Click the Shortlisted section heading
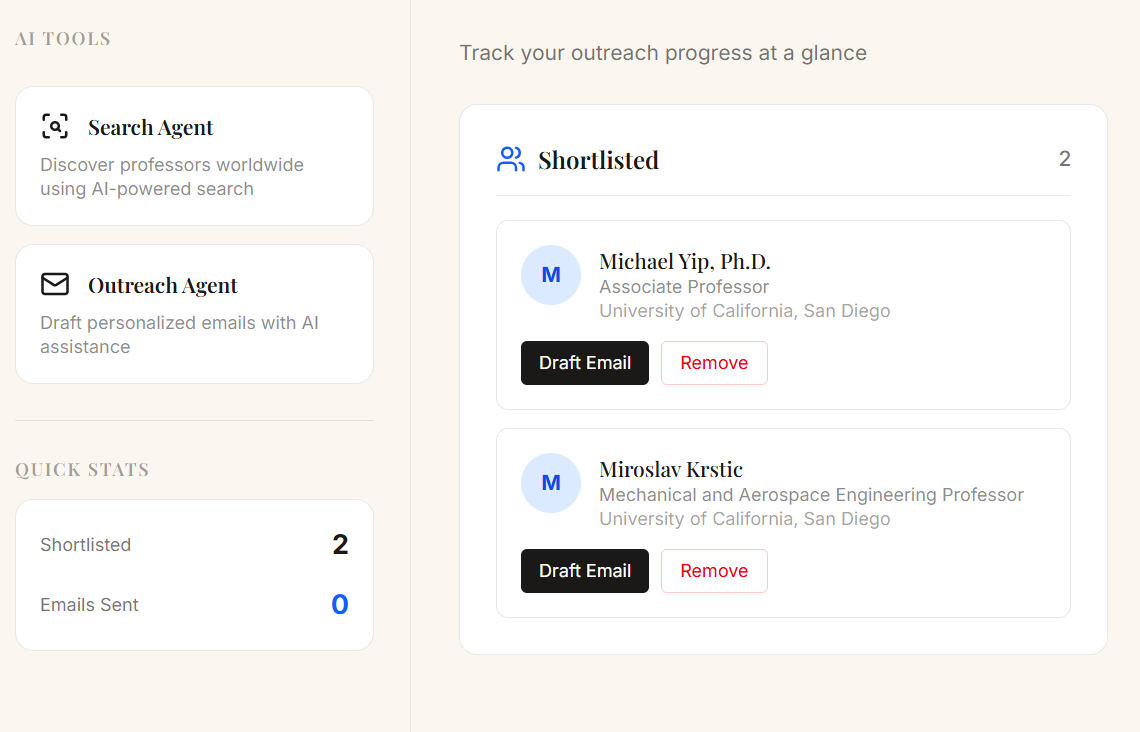The image size is (1140, 732). coord(598,160)
